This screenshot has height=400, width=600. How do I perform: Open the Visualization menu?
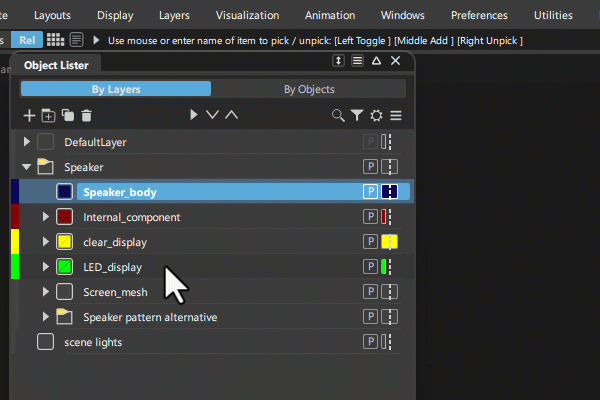click(x=246, y=15)
